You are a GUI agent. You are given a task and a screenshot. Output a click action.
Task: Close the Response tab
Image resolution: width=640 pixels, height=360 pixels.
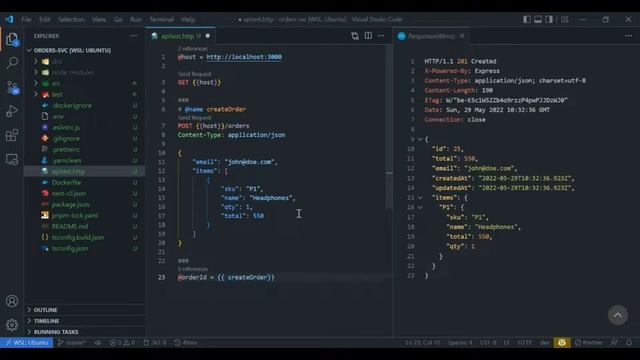[462, 36]
